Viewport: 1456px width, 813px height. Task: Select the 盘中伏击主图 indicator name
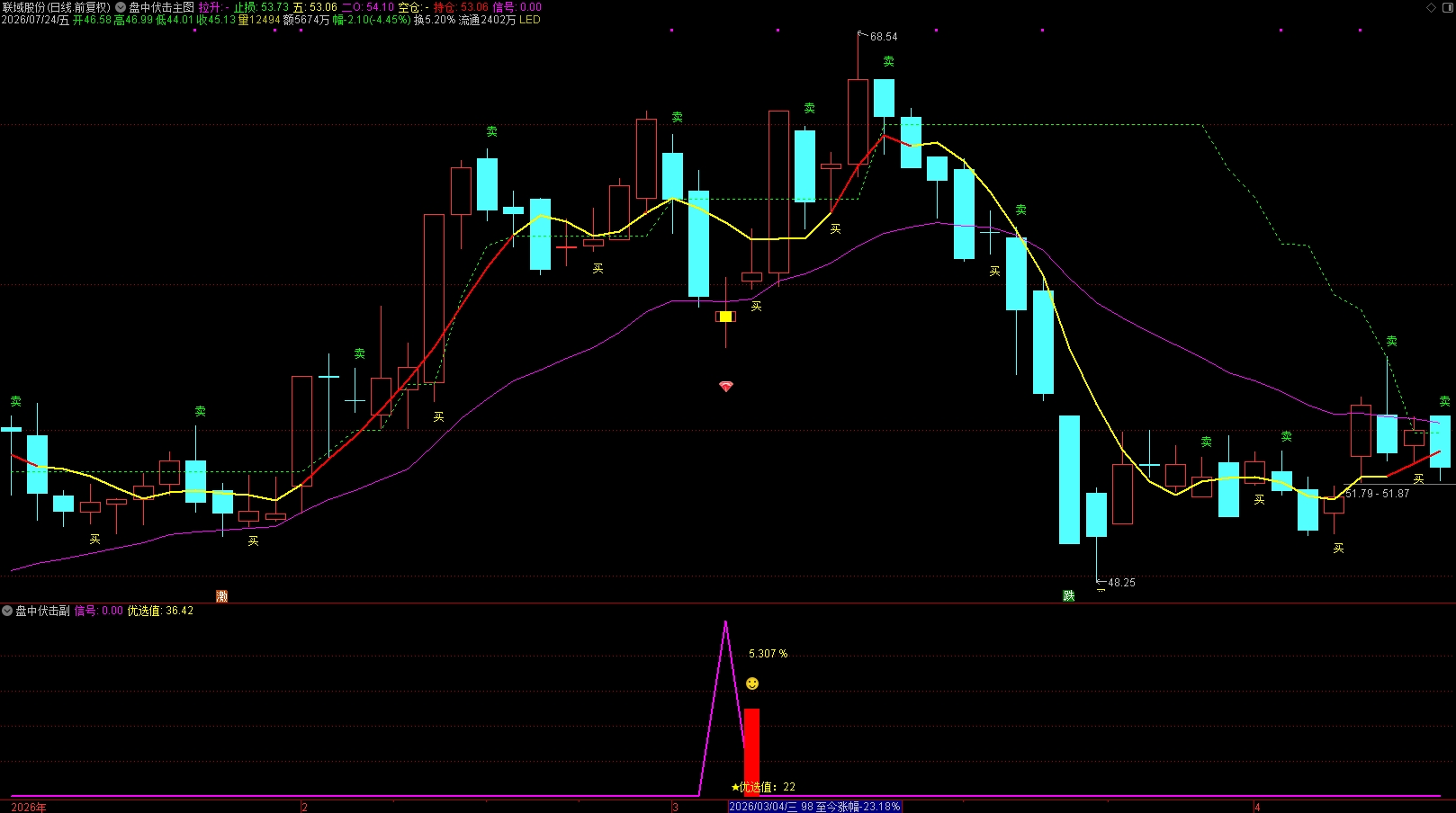[x=162, y=7]
